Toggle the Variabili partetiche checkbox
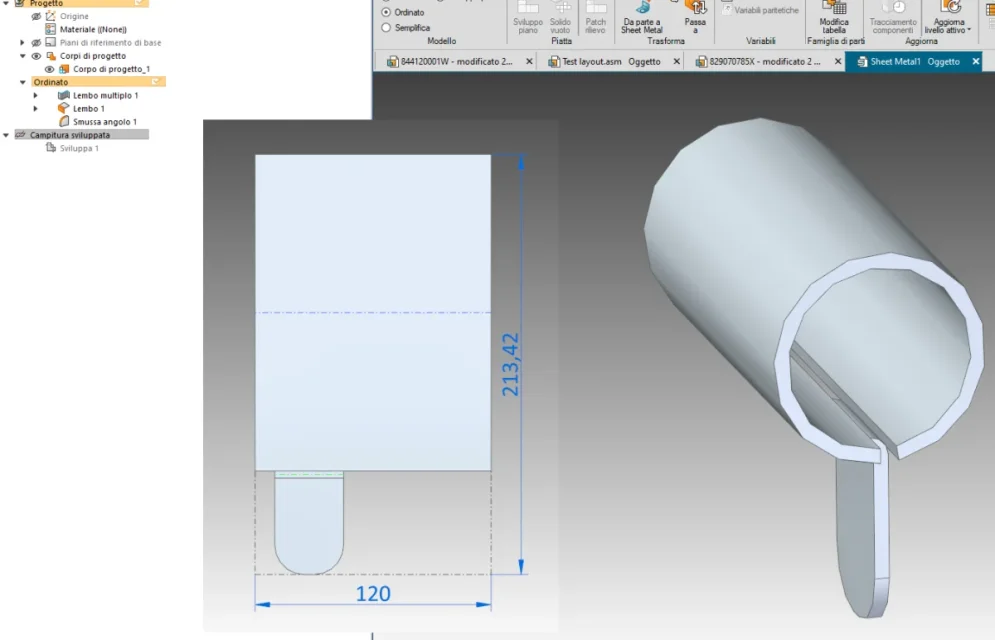This screenshot has width=995, height=640. click(727, 10)
